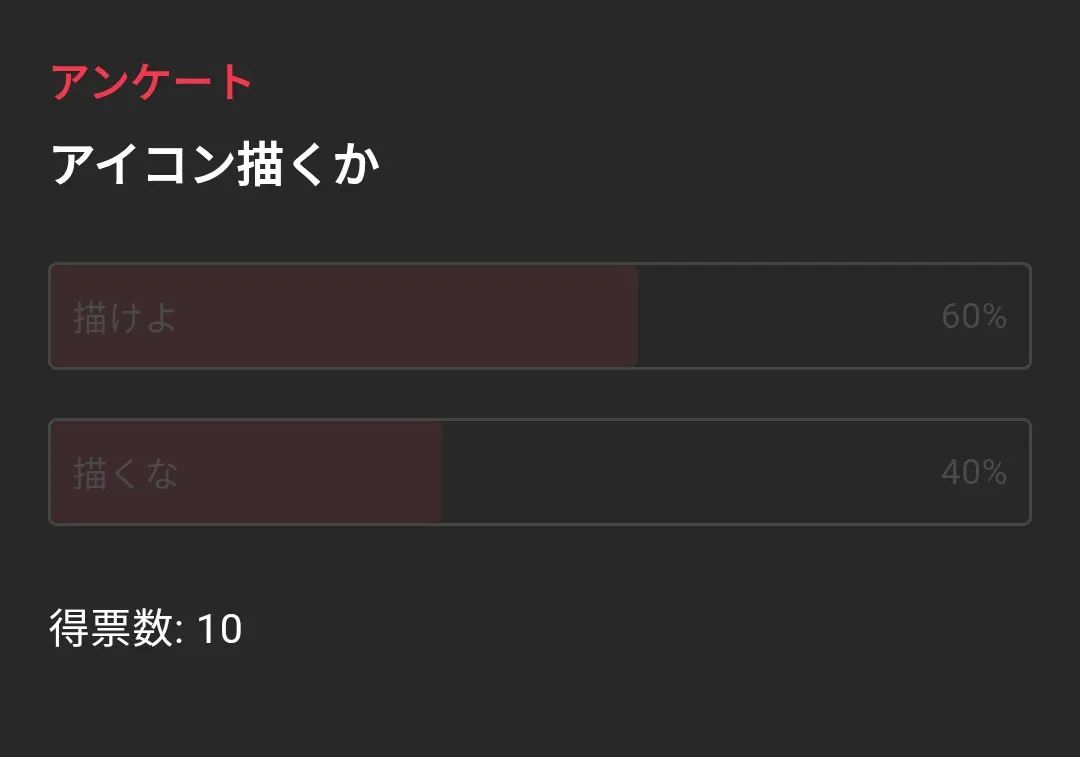Image resolution: width=1080 pixels, height=757 pixels.
Task: Select the 描けよ poll option
Action: pyautogui.click(x=540, y=316)
